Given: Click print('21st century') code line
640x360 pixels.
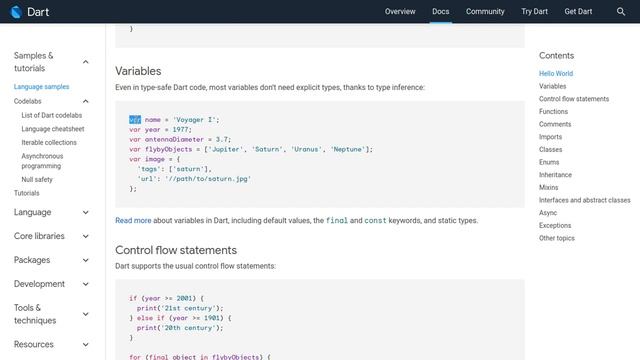Looking at the screenshot, I should click(180, 308).
